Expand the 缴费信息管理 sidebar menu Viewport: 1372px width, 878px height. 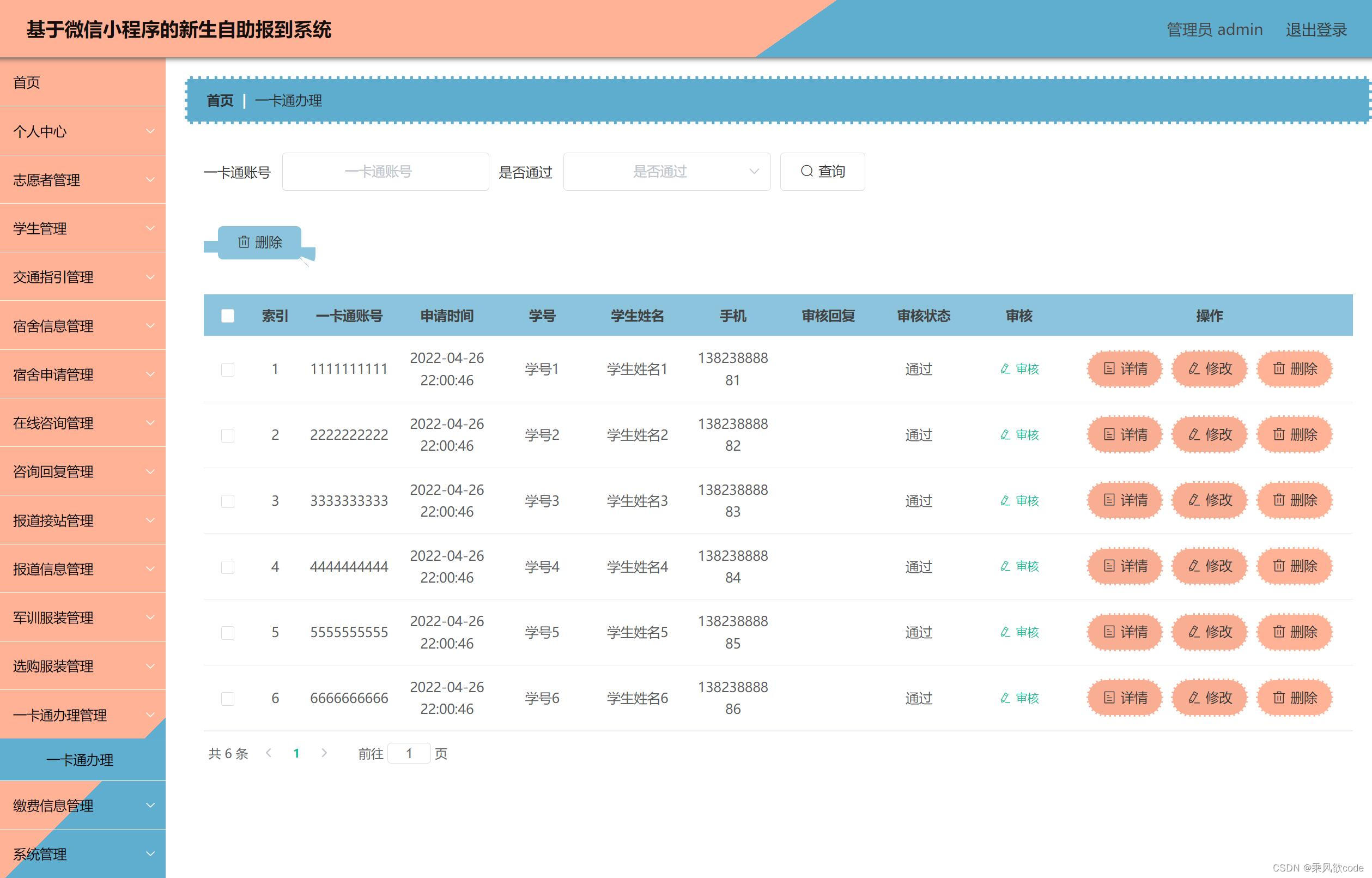click(83, 806)
